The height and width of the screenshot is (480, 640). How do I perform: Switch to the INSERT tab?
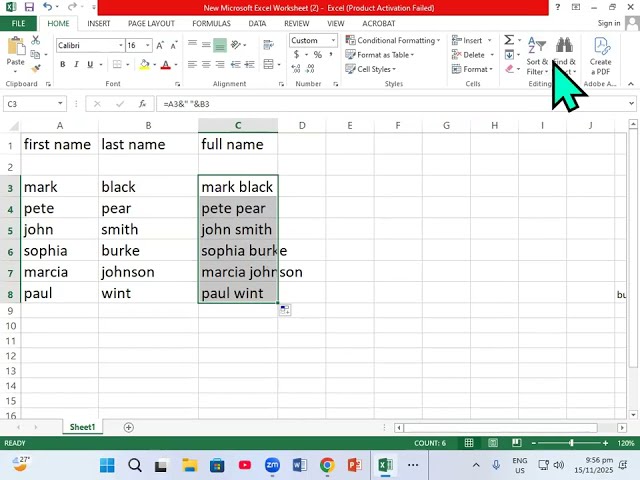coord(98,23)
